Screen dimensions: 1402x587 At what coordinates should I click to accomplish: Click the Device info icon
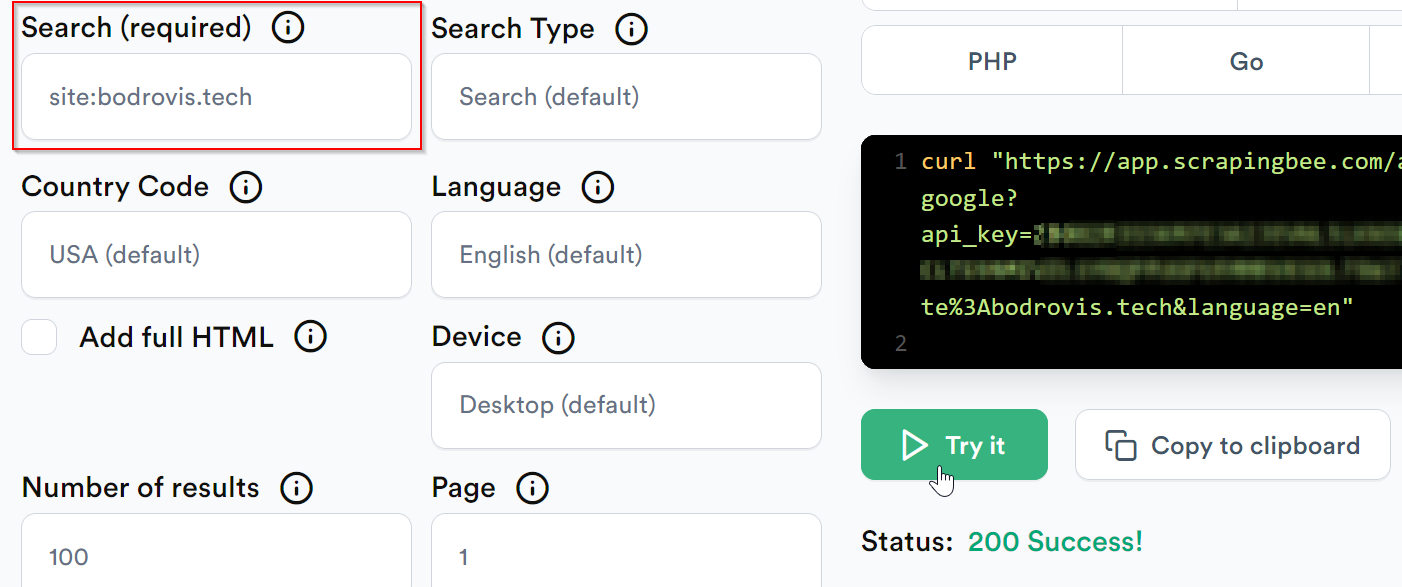(x=559, y=337)
